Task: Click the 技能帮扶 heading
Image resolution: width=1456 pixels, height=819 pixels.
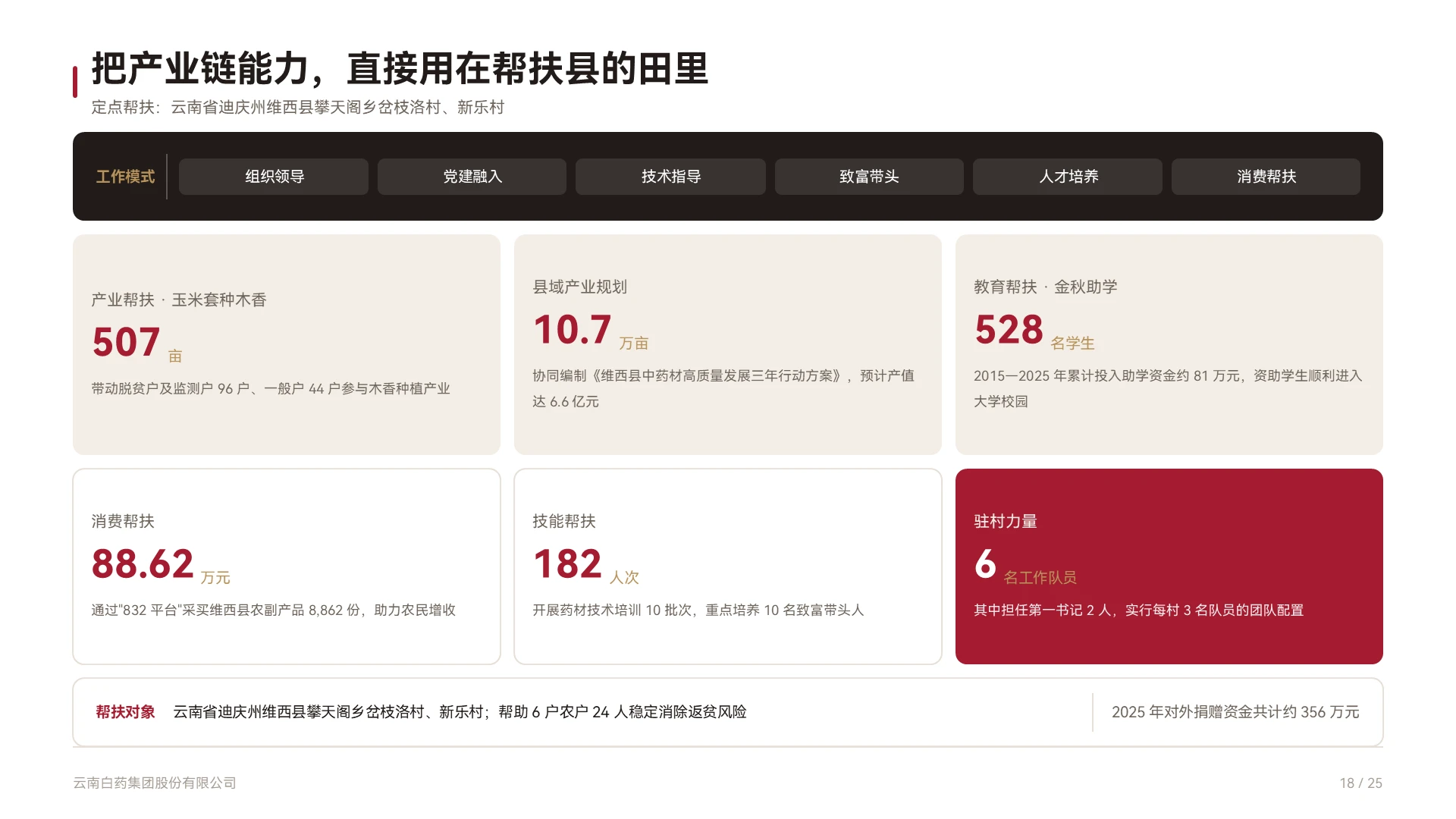Action: coord(564,521)
